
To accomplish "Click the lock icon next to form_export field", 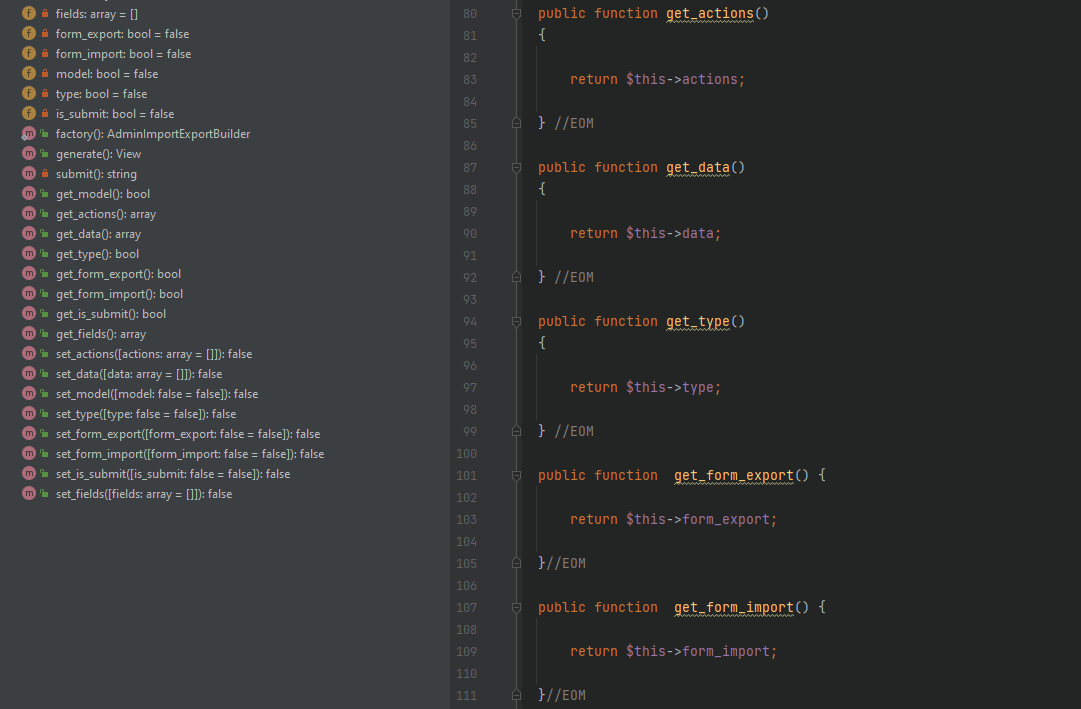I will click(45, 34).
